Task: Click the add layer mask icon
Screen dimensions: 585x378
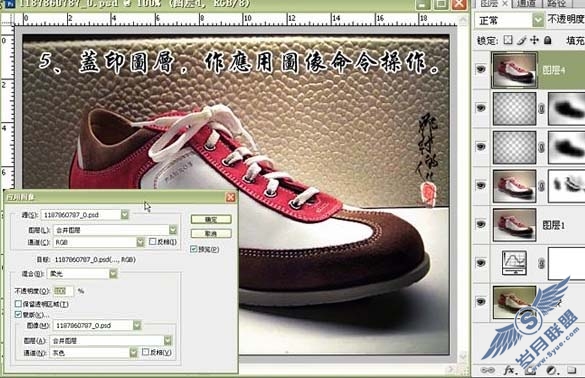Action: pos(529,371)
